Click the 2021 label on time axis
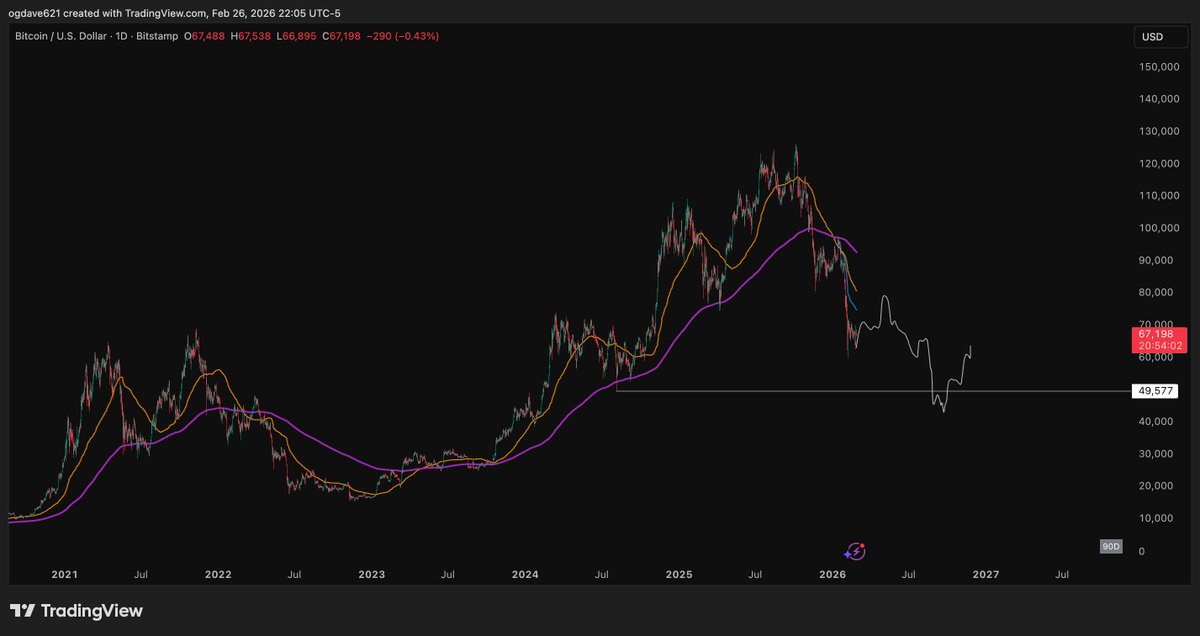This screenshot has width=1200, height=636. (x=64, y=575)
